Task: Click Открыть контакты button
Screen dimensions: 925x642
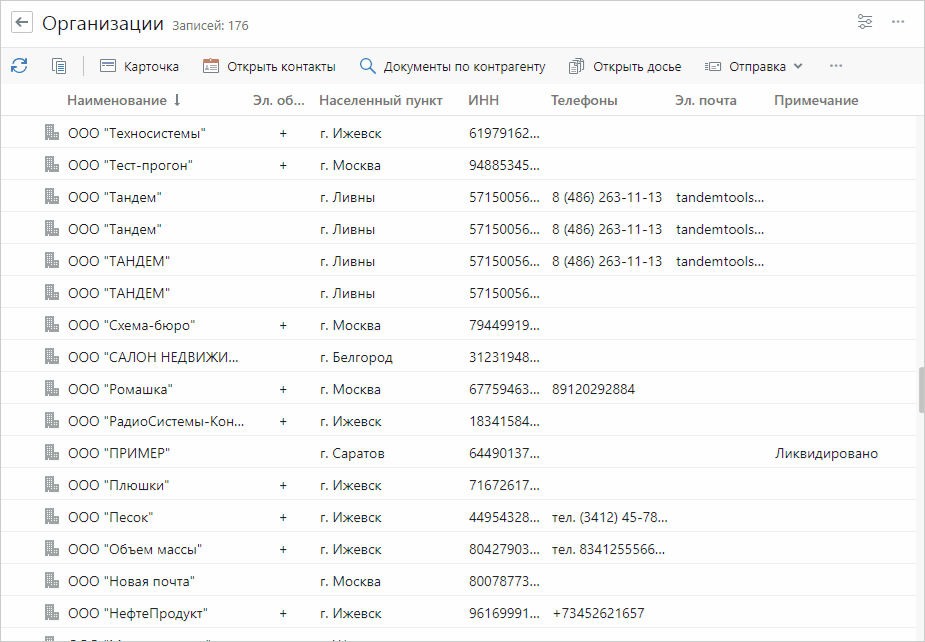Action: [269, 66]
